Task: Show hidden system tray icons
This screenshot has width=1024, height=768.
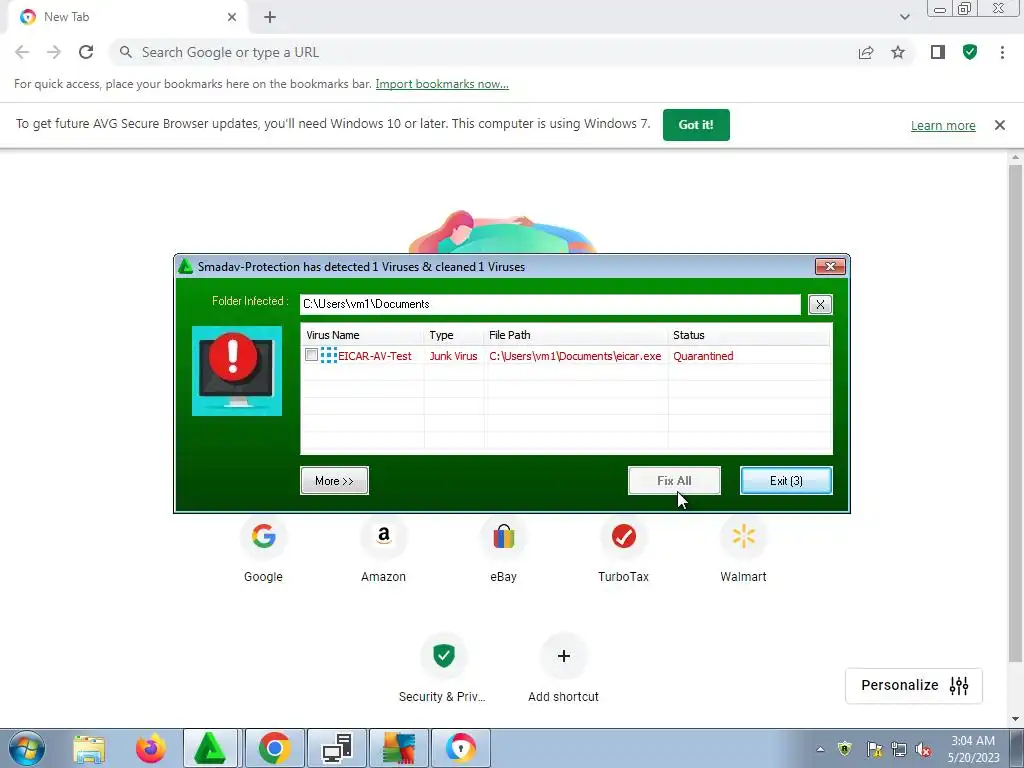Action: point(820,749)
